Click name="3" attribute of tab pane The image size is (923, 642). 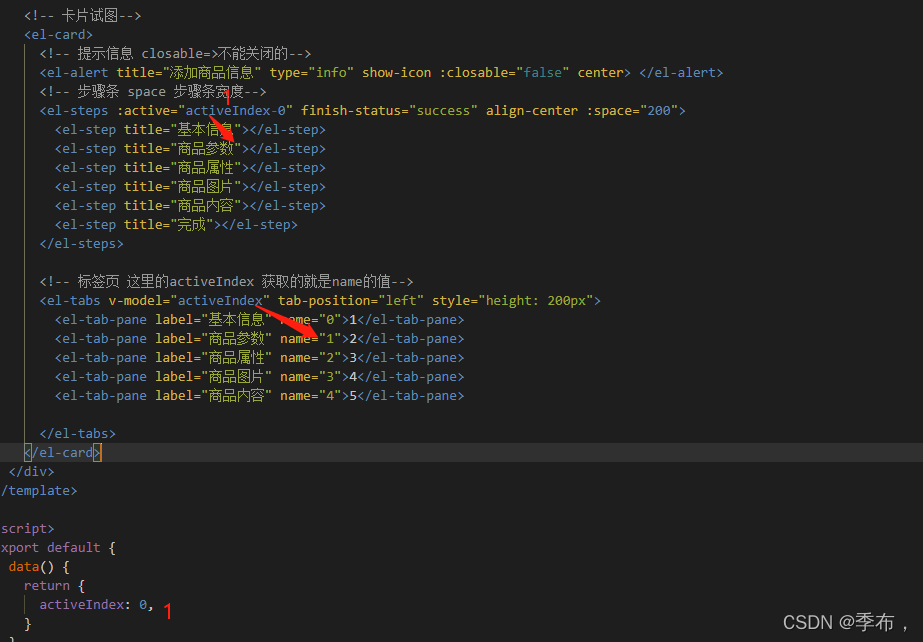click(310, 377)
